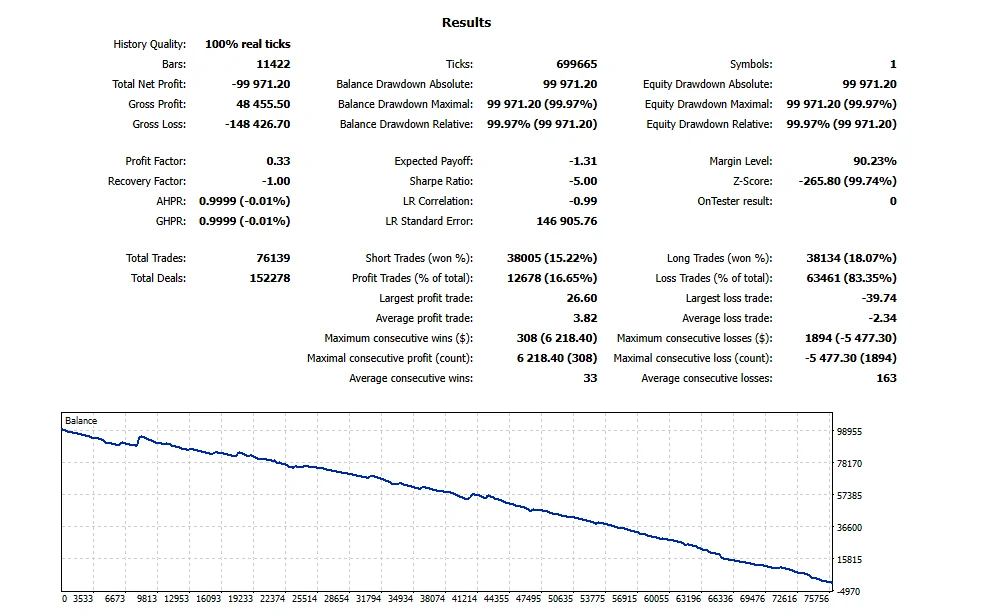
Task: Select the Z-Score value -265.80 (99.74%)
Action: coord(847,181)
